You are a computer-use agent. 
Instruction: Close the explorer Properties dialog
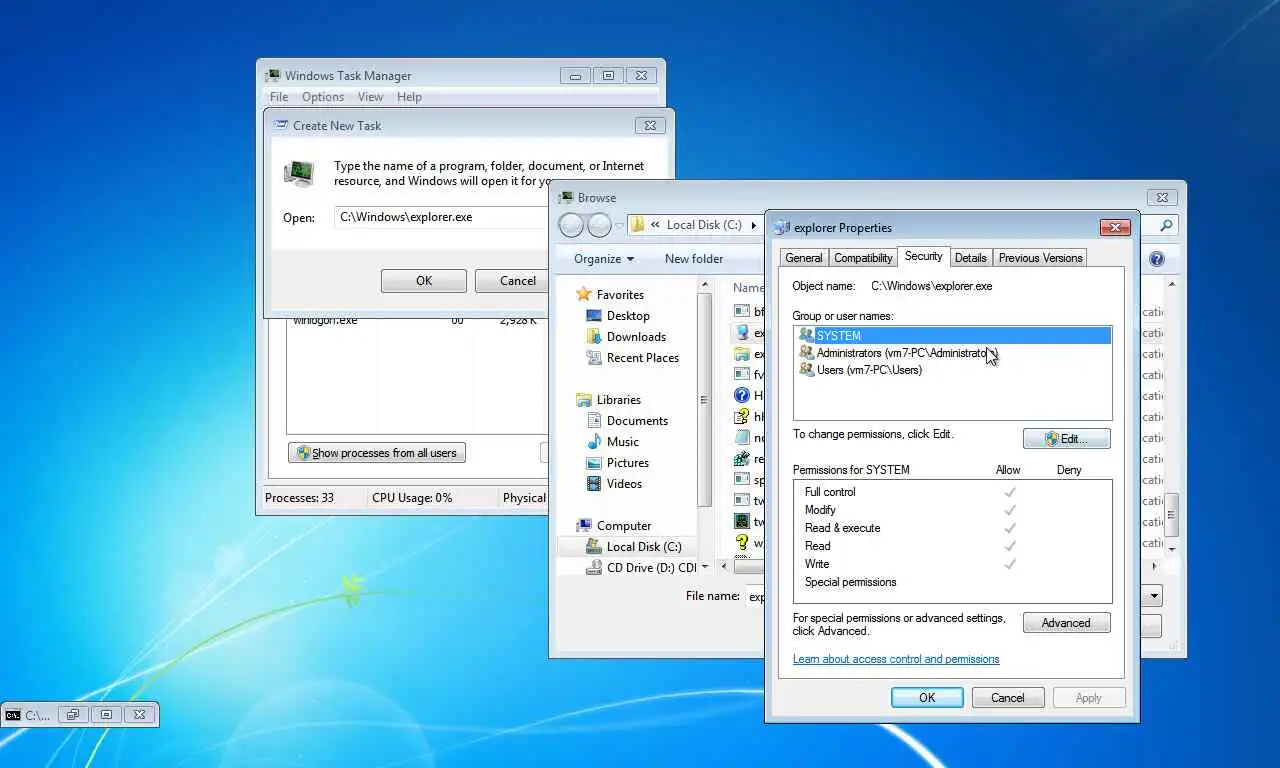point(1114,227)
